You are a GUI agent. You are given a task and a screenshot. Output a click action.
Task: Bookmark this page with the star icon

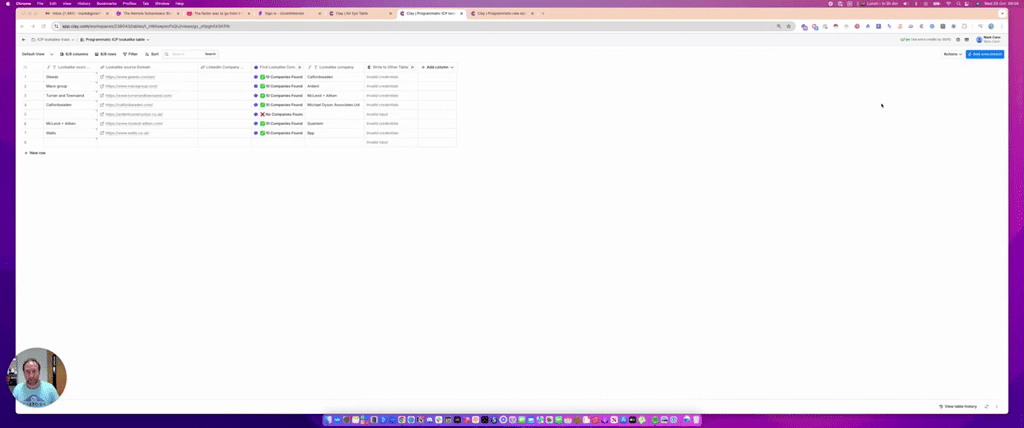point(787,25)
